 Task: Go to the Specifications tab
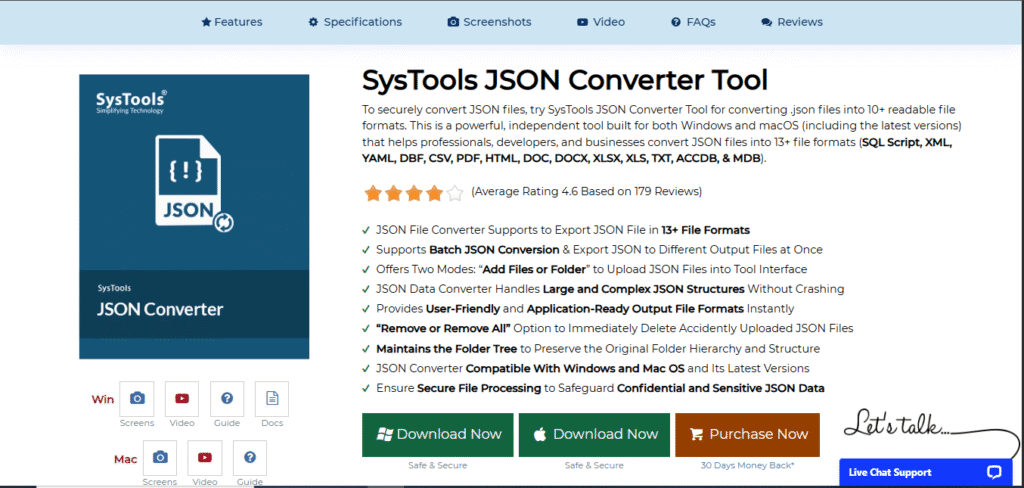point(355,22)
